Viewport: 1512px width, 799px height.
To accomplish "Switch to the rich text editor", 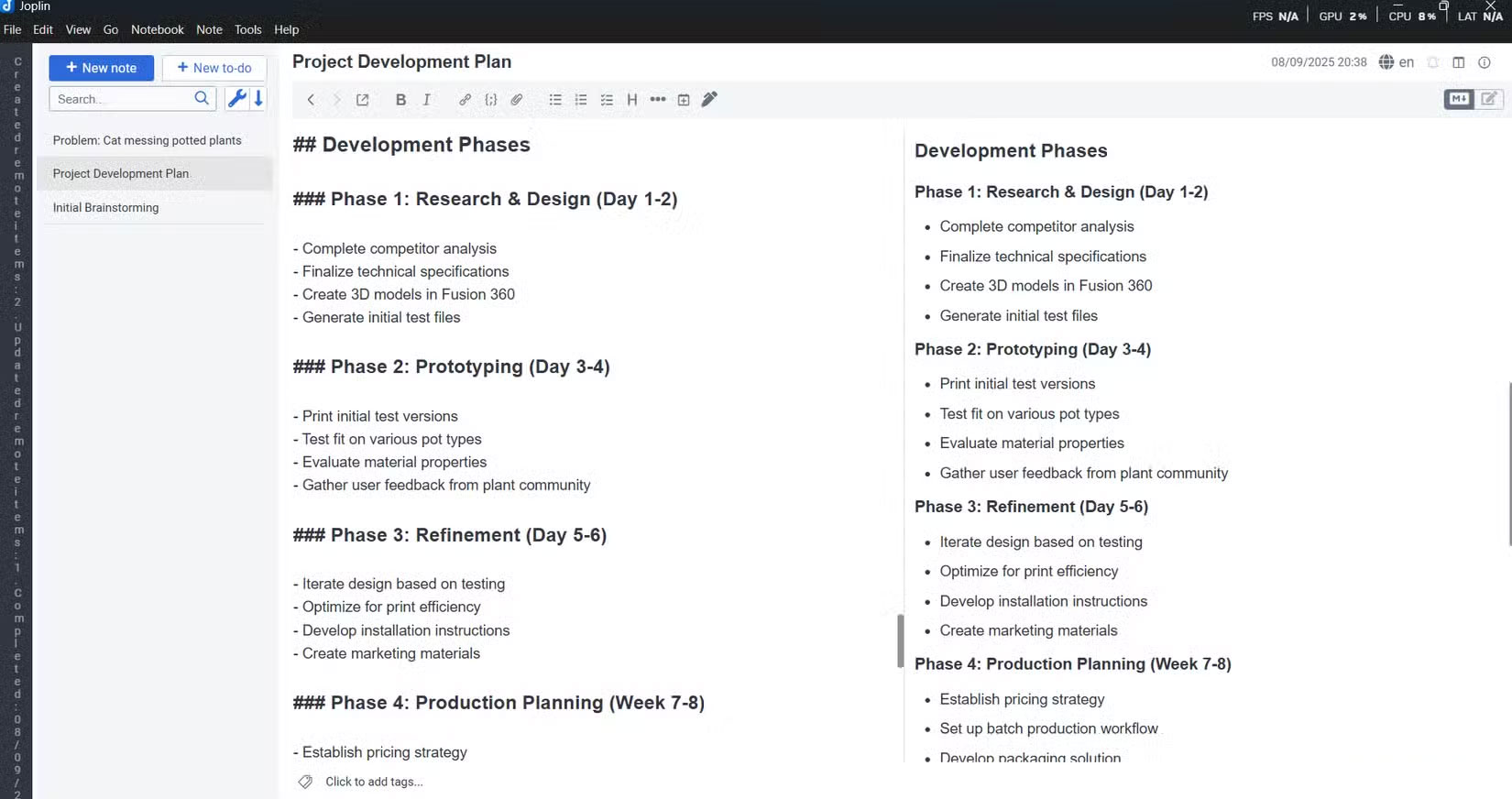I will pyautogui.click(x=1489, y=99).
